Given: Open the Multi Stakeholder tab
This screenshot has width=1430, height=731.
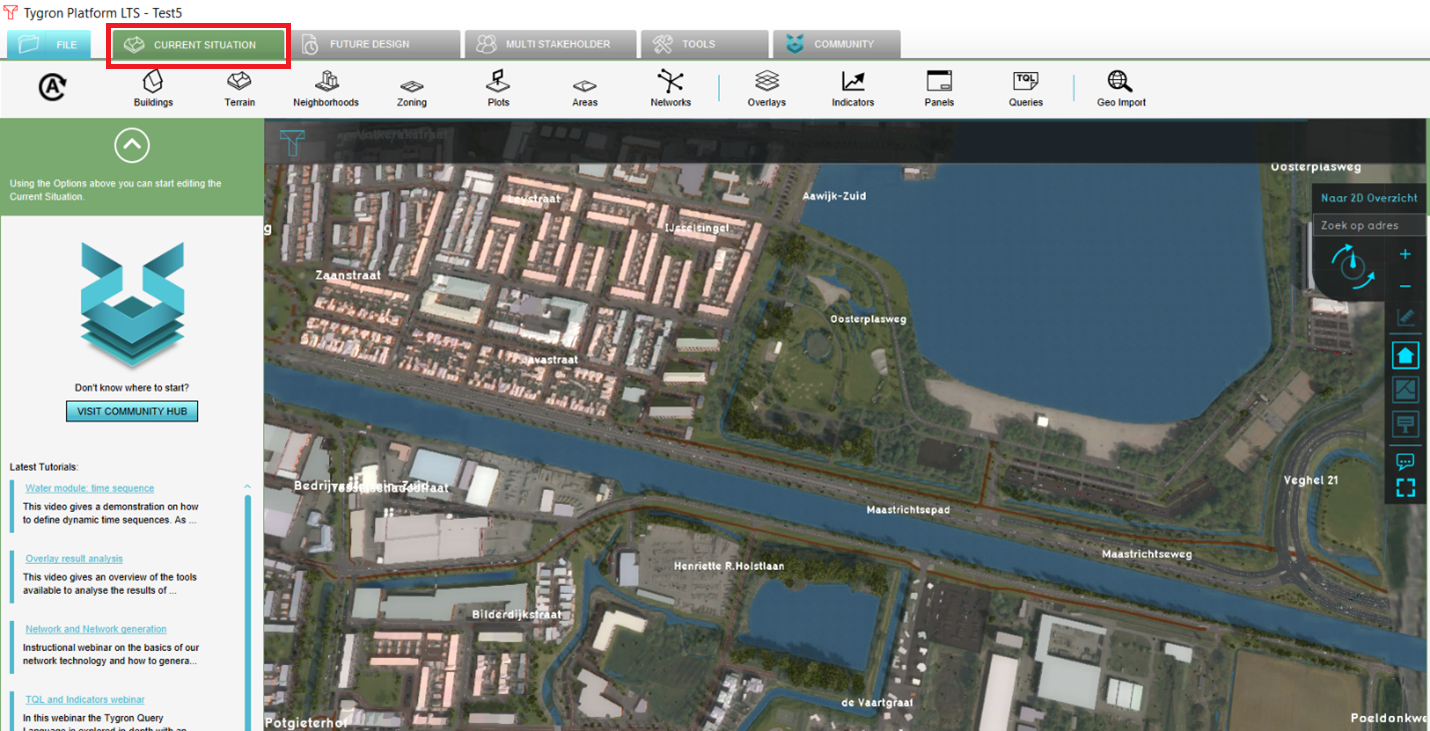Looking at the screenshot, I should 551,45.
